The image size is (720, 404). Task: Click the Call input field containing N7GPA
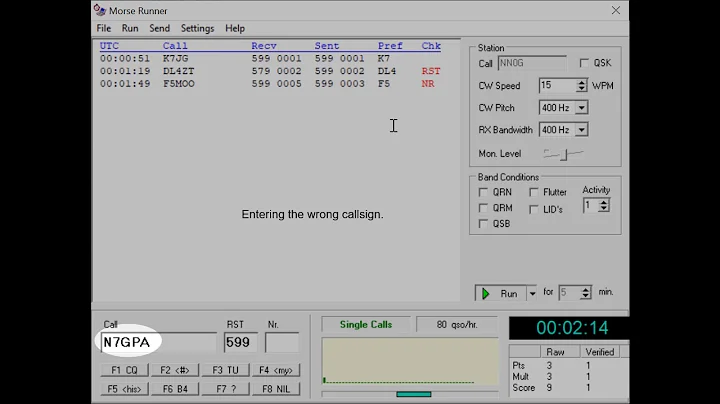click(x=158, y=342)
